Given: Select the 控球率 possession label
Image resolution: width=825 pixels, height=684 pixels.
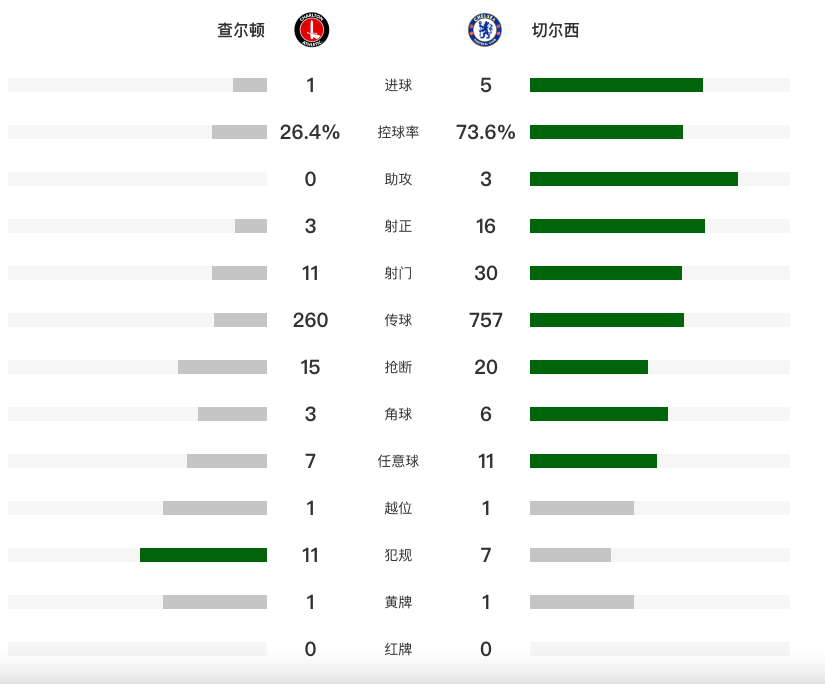Looking at the screenshot, I should click(x=398, y=132).
